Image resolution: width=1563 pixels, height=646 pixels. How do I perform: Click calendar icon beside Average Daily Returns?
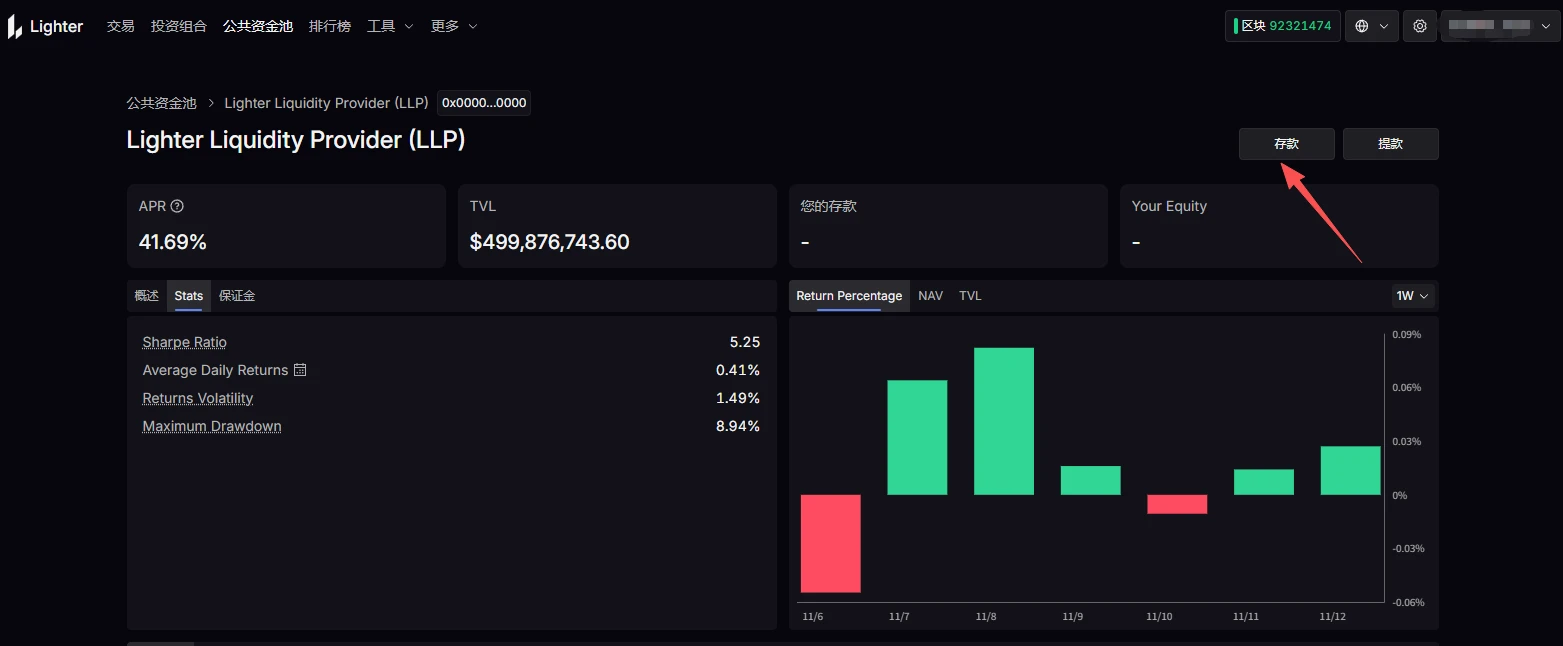(299, 370)
